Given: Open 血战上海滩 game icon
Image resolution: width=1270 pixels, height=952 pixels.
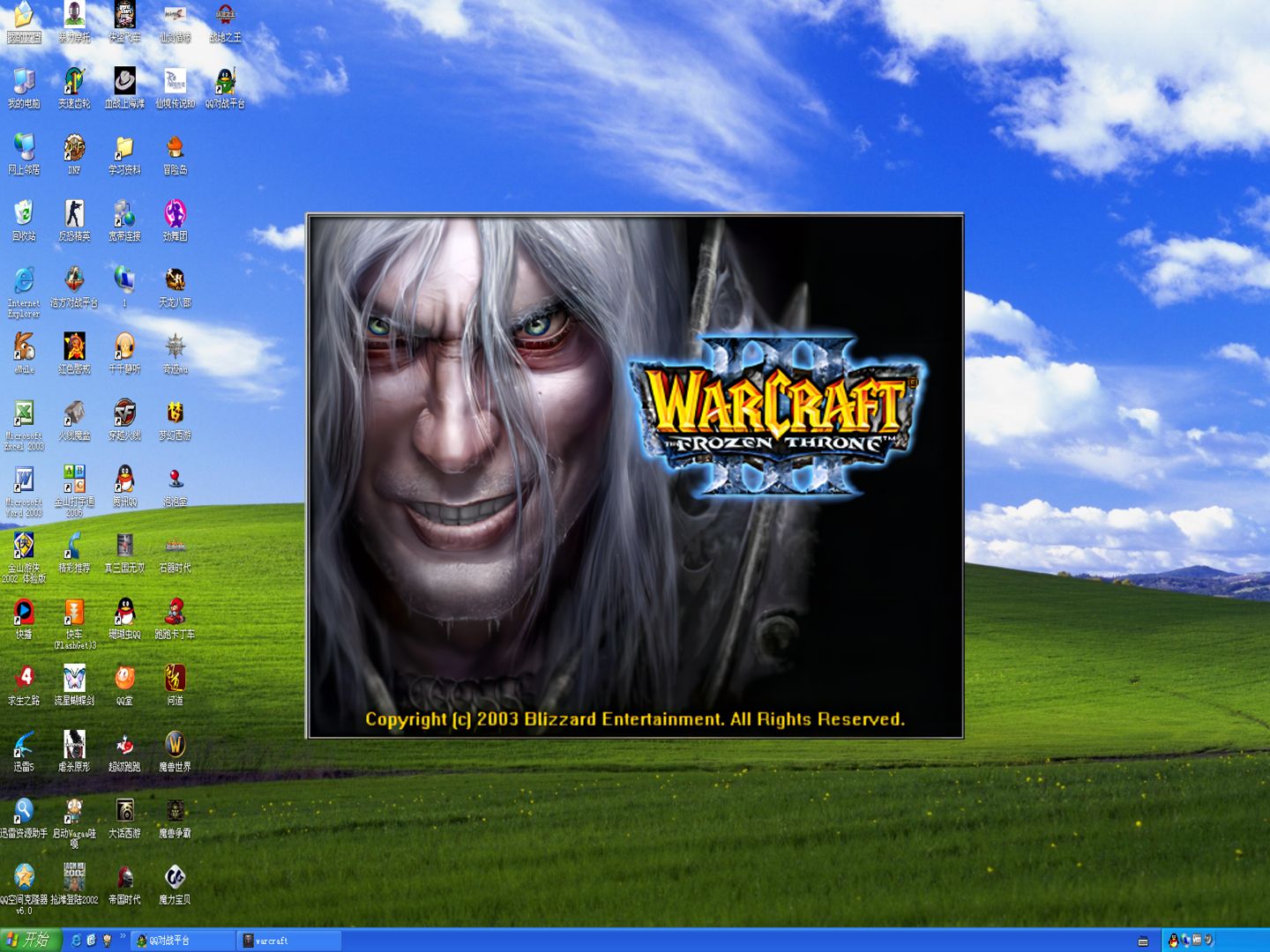Looking at the screenshot, I should (x=124, y=82).
